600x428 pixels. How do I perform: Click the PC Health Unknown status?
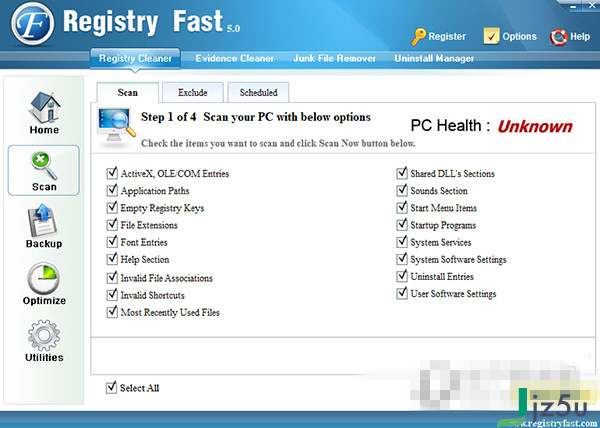click(x=535, y=127)
